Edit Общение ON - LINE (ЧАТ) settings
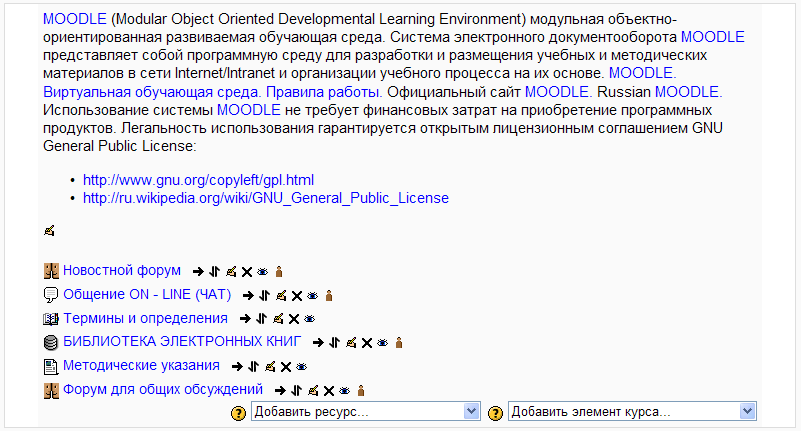Image resolution: width=801 pixels, height=431 pixels. 281,296
